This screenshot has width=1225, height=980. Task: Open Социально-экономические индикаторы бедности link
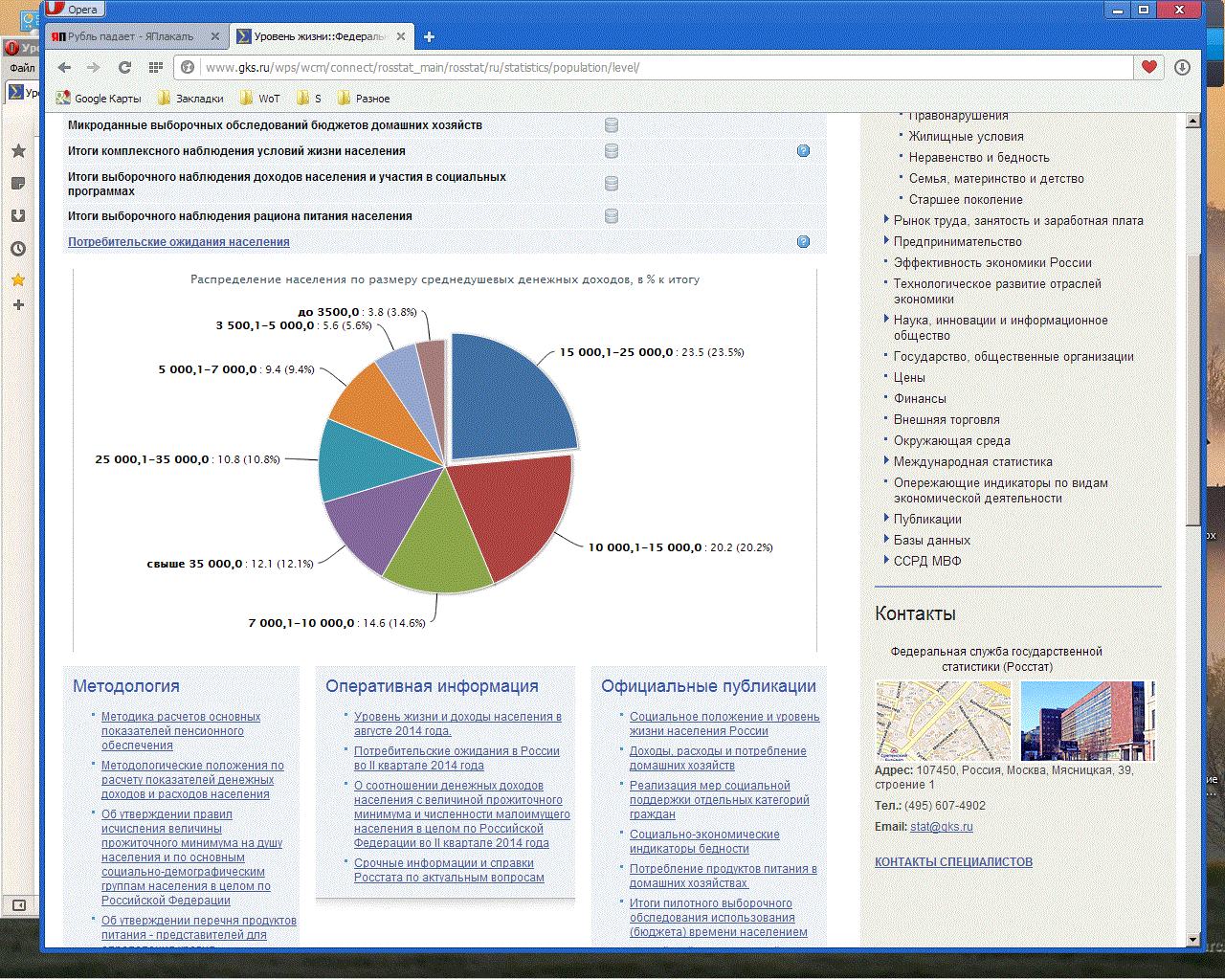tap(704, 841)
